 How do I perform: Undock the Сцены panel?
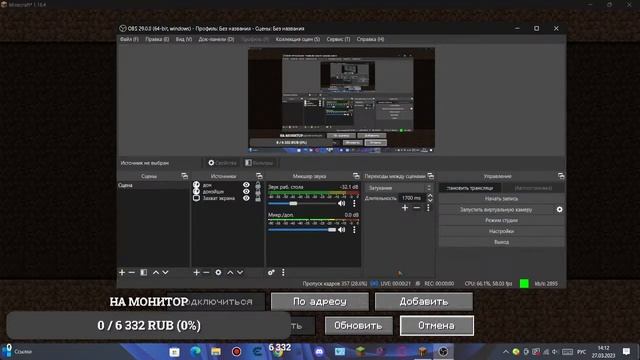tap(184, 176)
